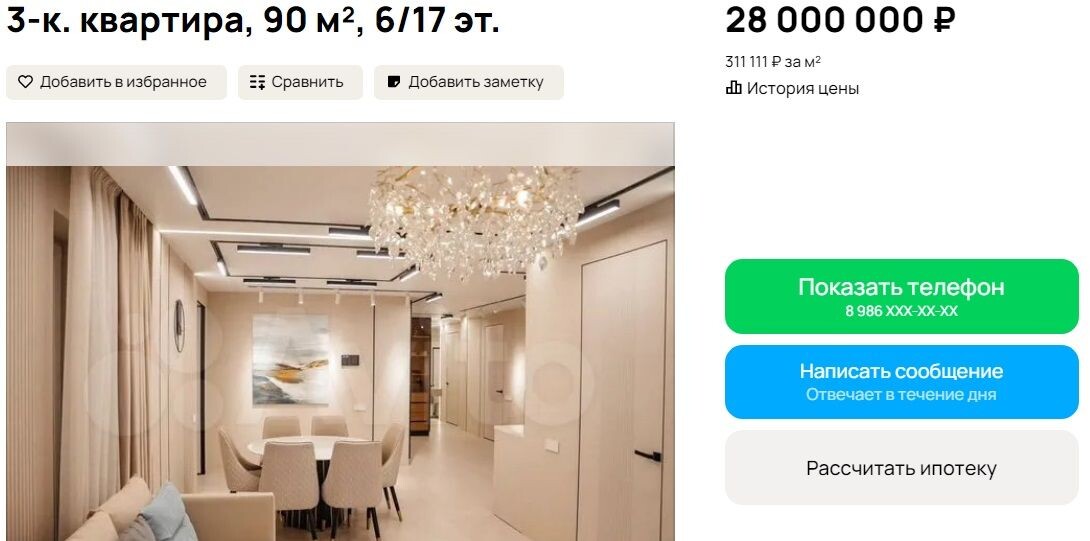The height and width of the screenshot is (541, 1090).
Task: Open 'Добавить заметку' to add a note
Action: 476,82
